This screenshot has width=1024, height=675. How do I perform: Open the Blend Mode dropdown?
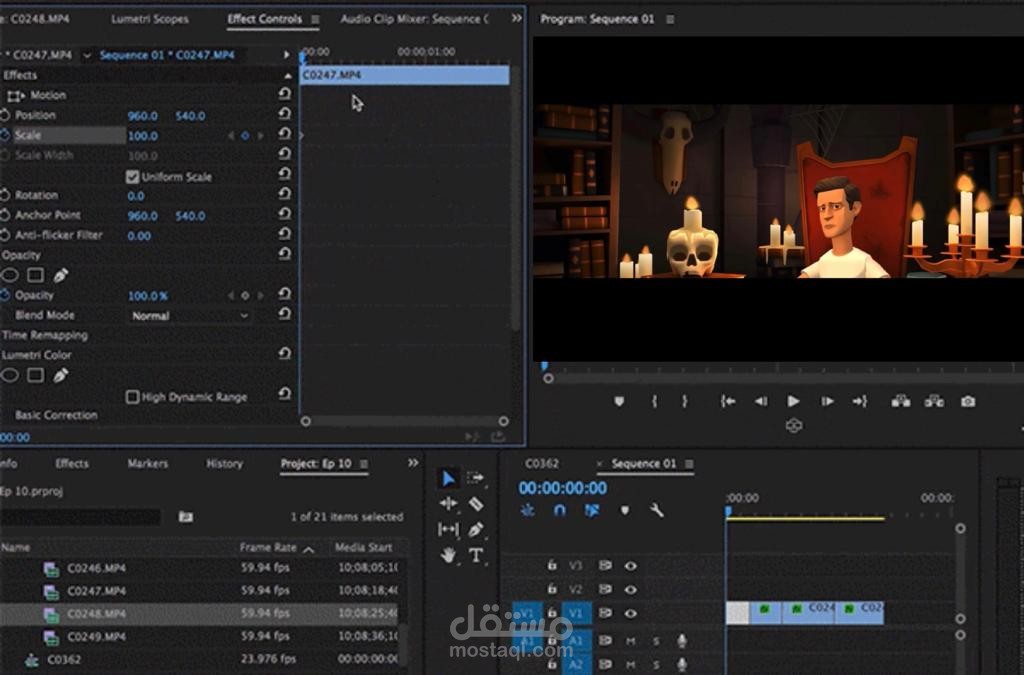[189, 316]
